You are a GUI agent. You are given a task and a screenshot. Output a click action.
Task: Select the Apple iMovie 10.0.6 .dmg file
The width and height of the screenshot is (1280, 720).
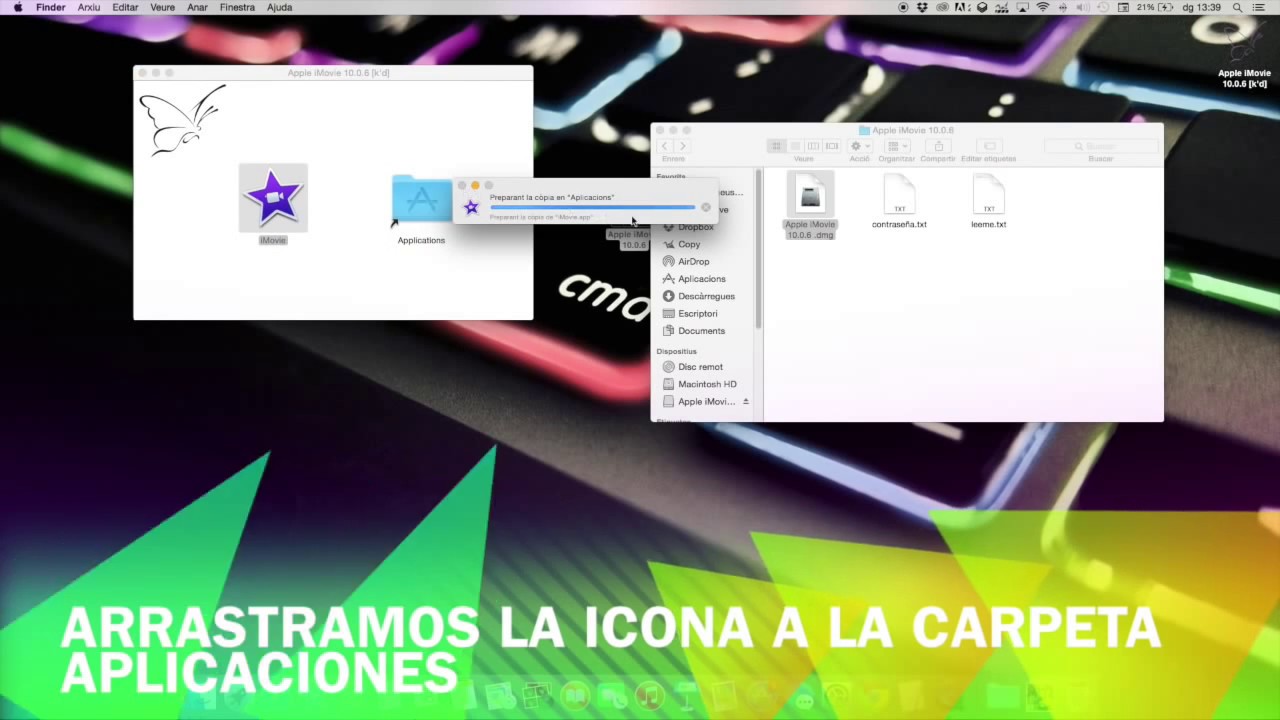pyautogui.click(x=810, y=206)
